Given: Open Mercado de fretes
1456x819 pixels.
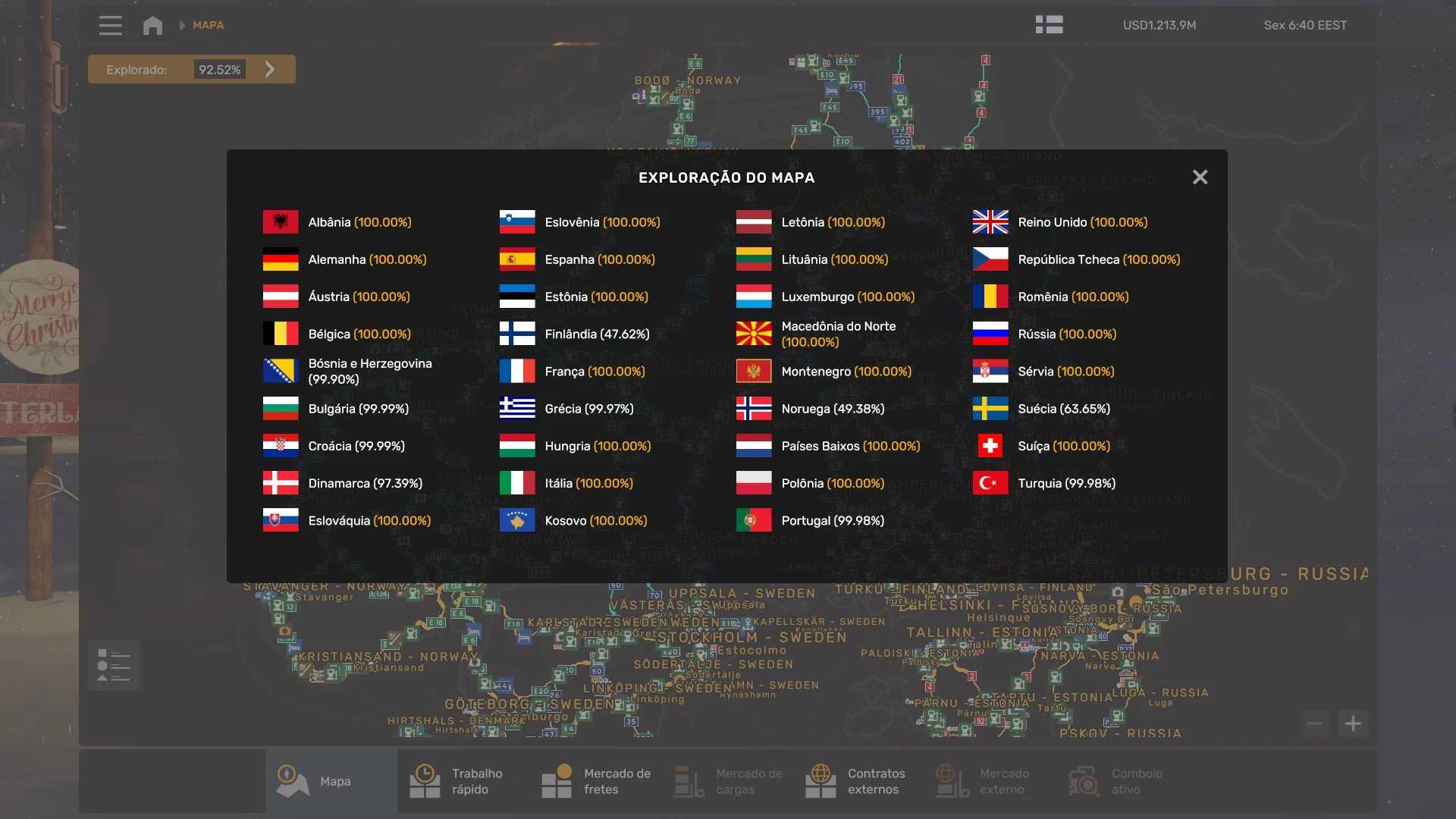Looking at the screenshot, I should (x=595, y=781).
